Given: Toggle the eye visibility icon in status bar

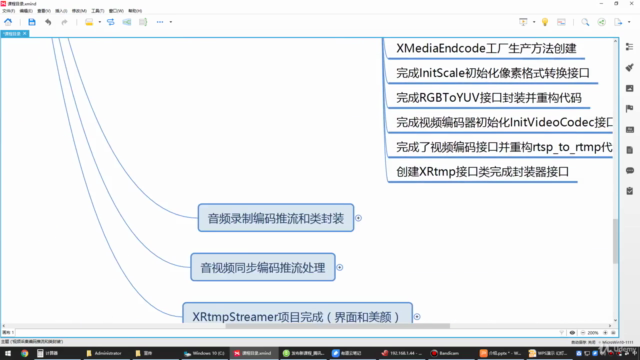Looking at the screenshot, I should point(572,333).
